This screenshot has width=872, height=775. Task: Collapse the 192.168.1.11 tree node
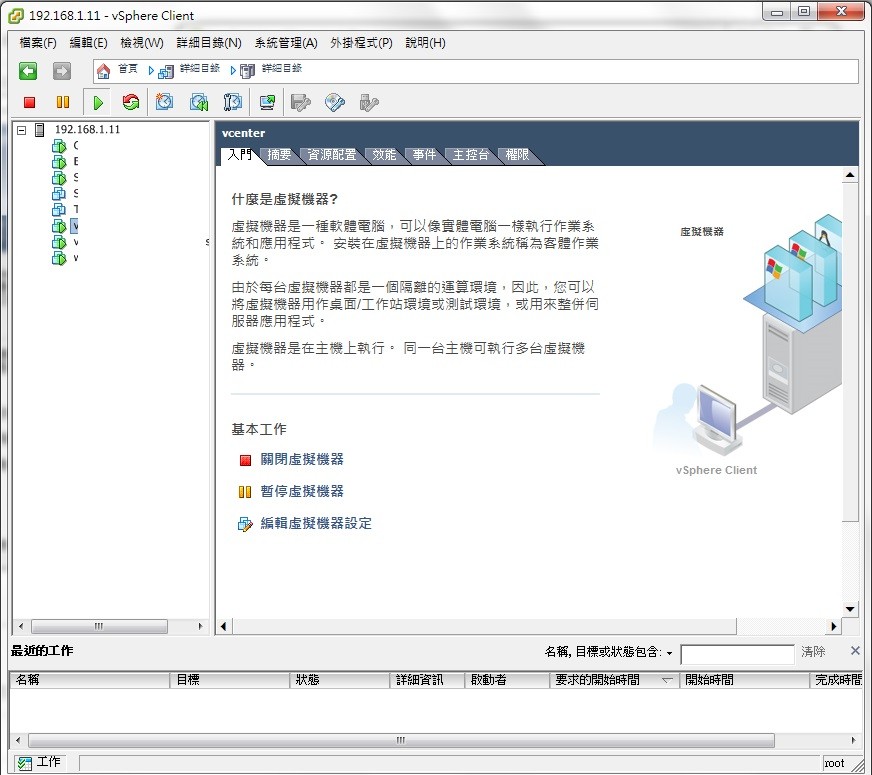pyautogui.click(x=22, y=130)
